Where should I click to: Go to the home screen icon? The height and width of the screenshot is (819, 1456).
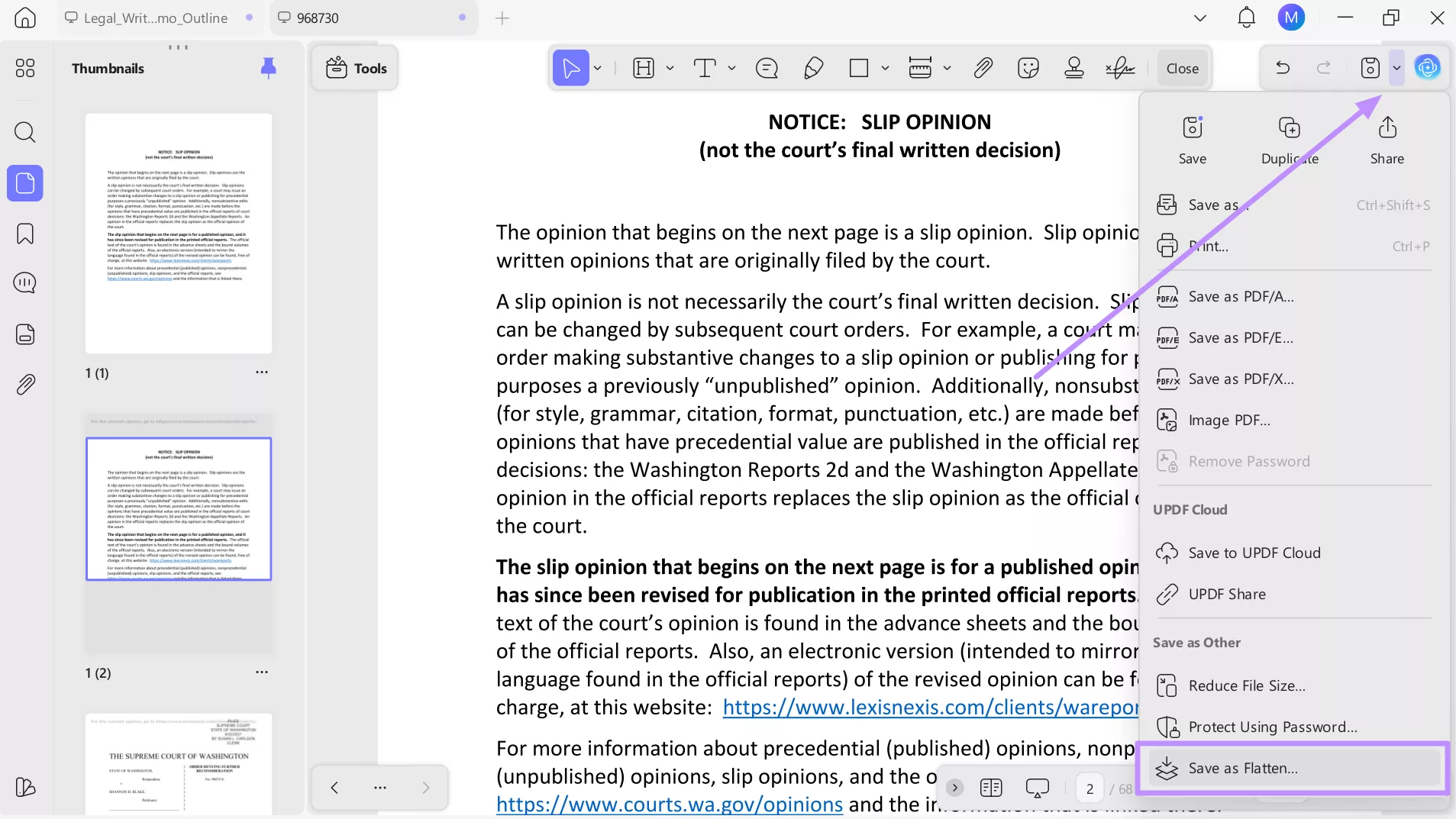[25, 18]
